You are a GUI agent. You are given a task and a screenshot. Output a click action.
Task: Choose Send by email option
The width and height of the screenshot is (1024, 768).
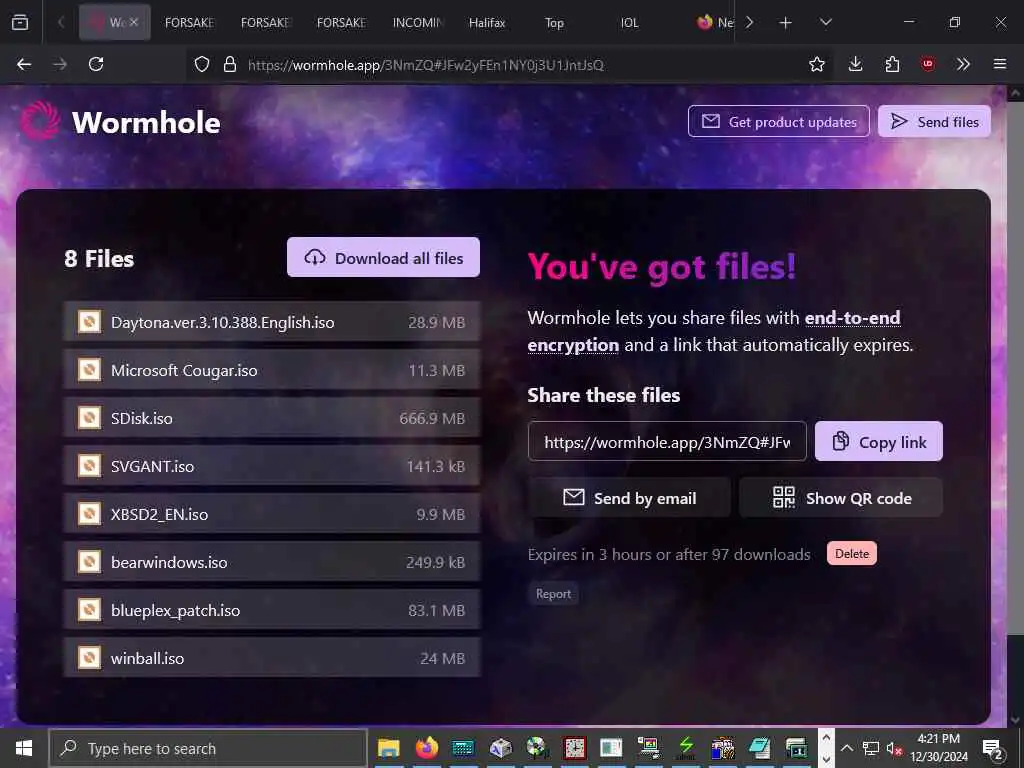(630, 498)
